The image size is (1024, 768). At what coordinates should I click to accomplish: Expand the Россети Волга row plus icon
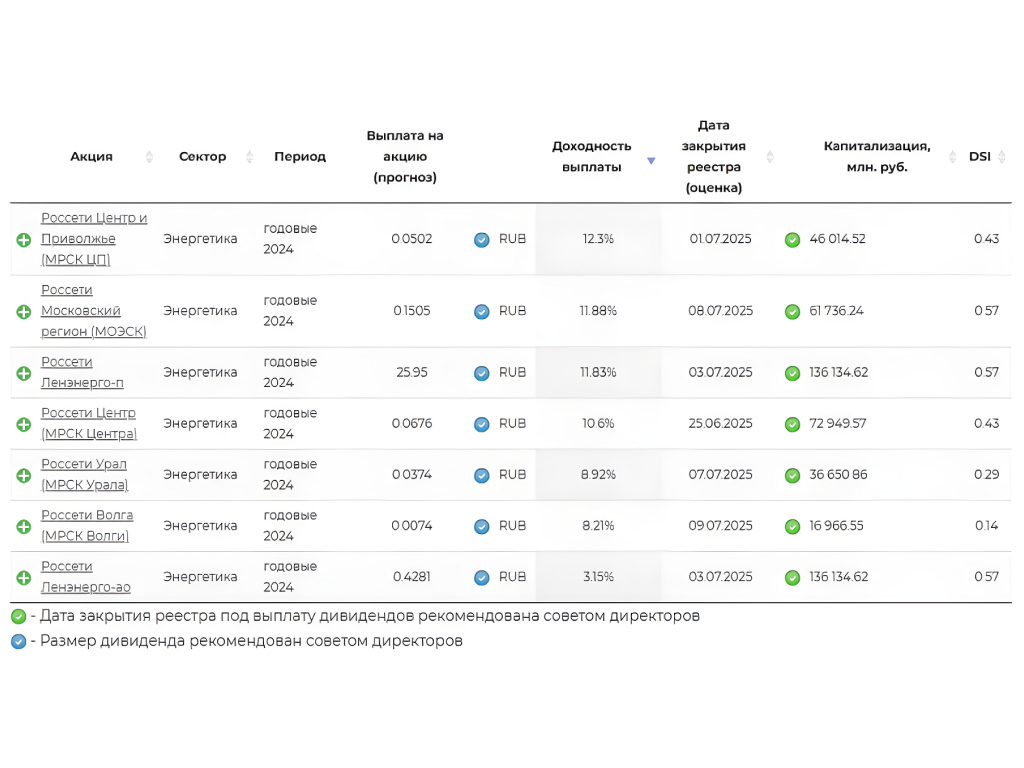click(x=23, y=527)
